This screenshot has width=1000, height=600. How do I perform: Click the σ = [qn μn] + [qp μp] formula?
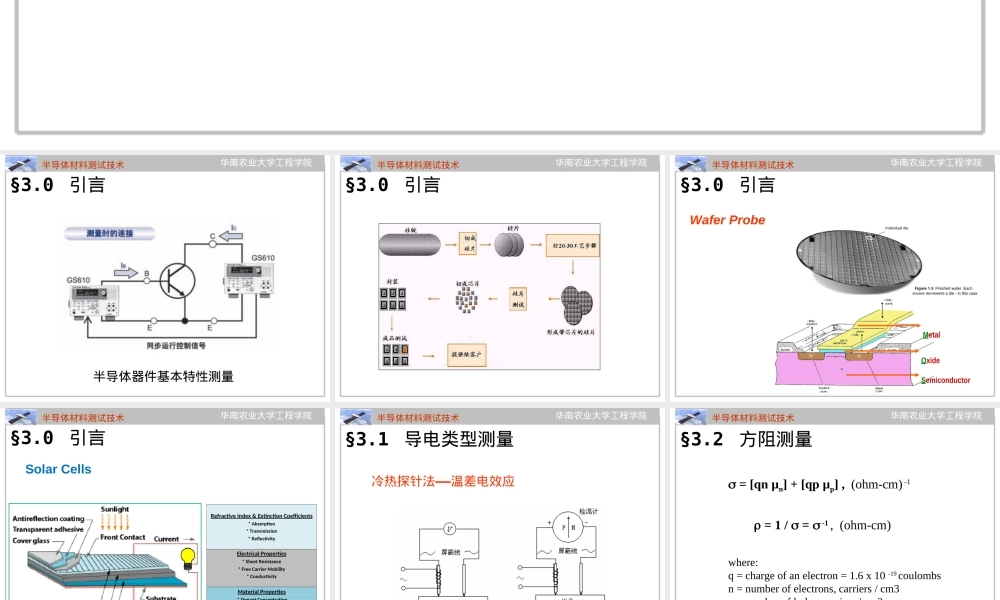pos(819,485)
